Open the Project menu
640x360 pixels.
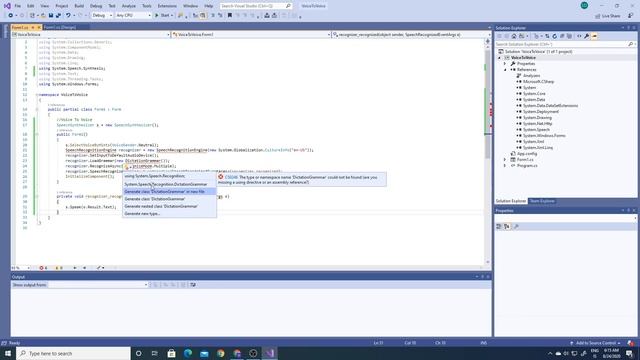pos(62,6)
